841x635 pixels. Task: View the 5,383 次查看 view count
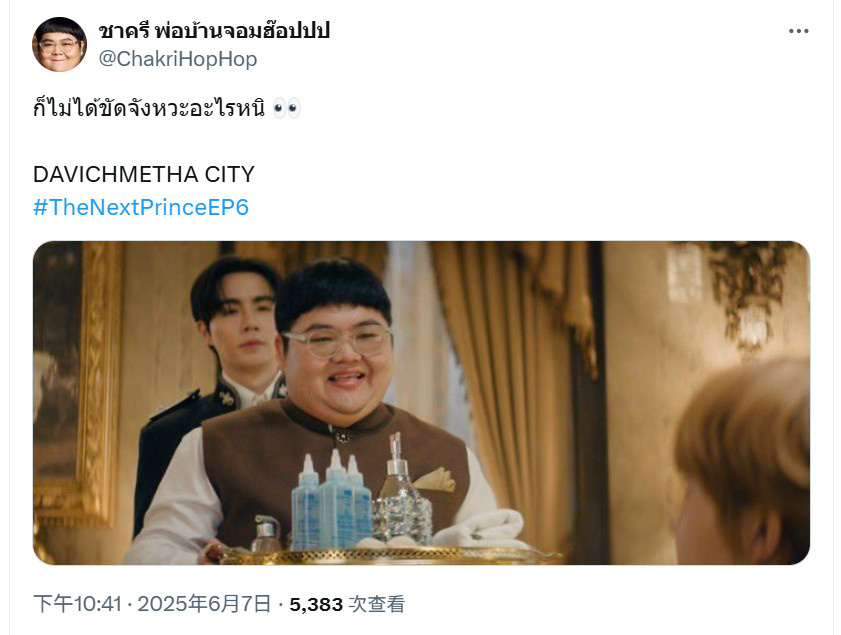tap(347, 604)
